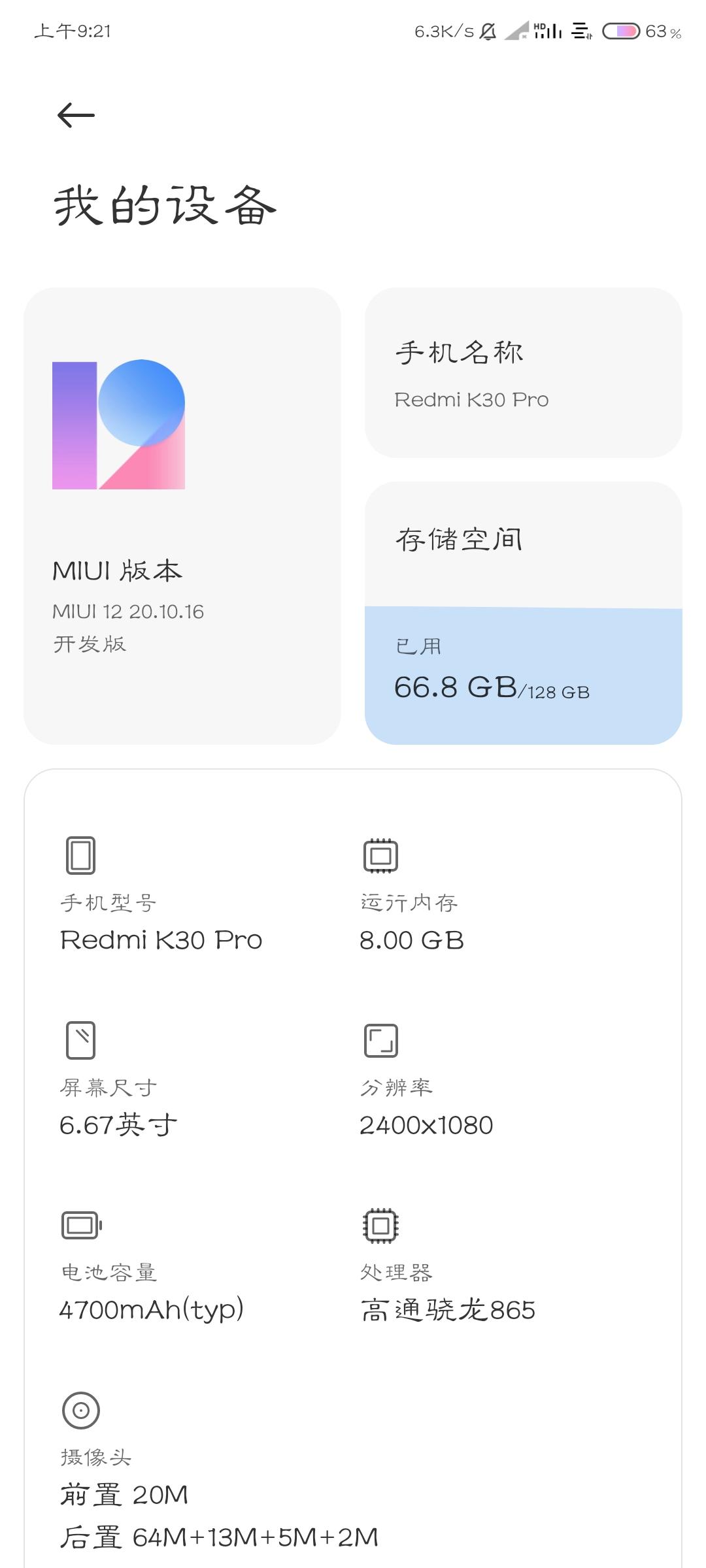Tap the screen size icon
The width and height of the screenshot is (706, 1568).
(x=80, y=1040)
